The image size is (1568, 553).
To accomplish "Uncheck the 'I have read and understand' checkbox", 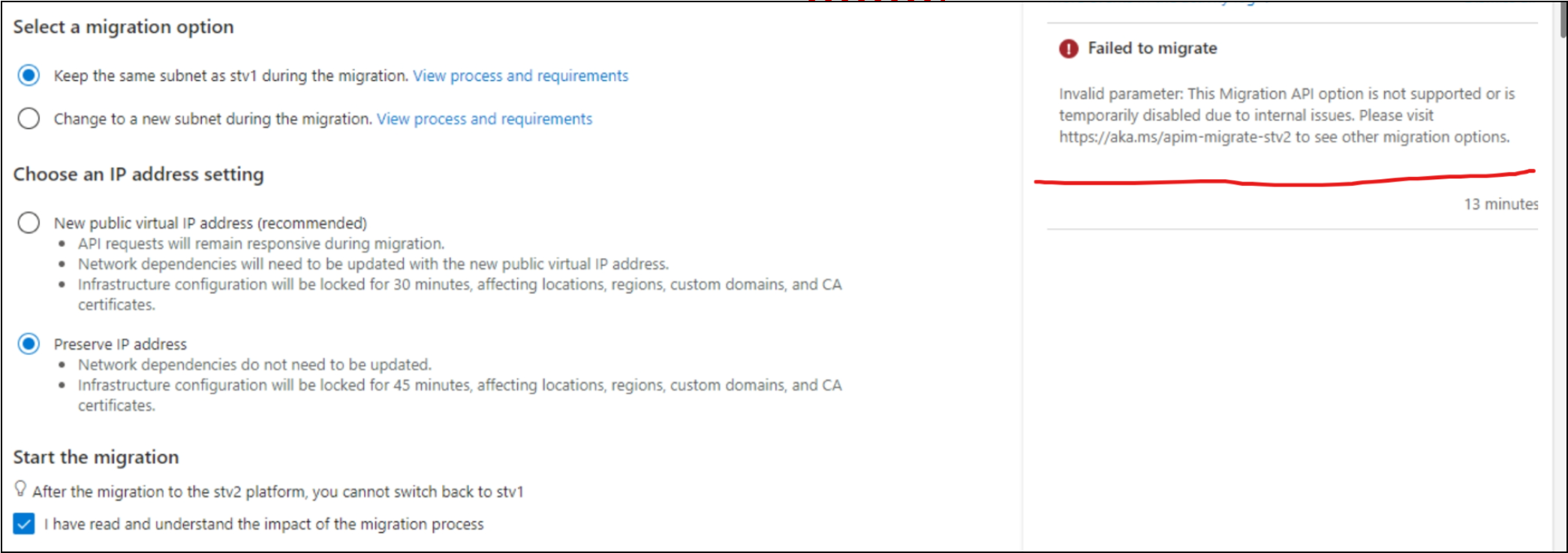I will click(24, 524).
